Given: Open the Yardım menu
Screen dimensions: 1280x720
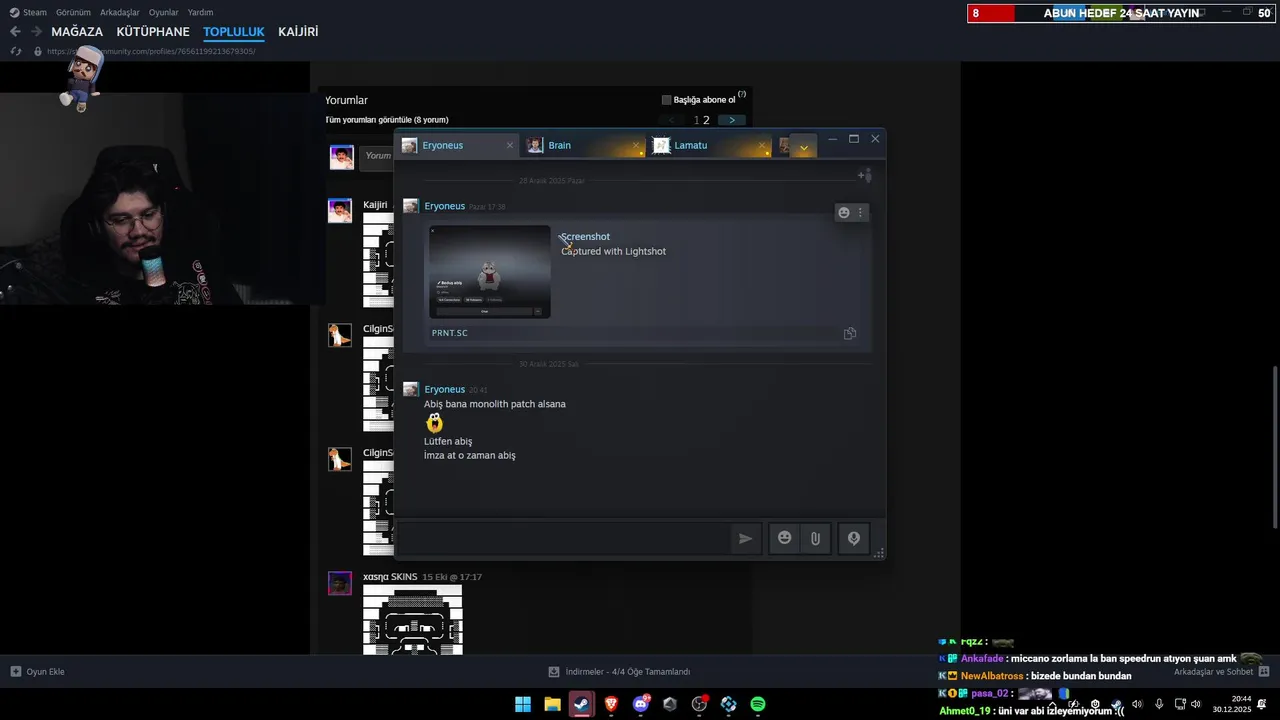Looking at the screenshot, I should pyautogui.click(x=200, y=12).
